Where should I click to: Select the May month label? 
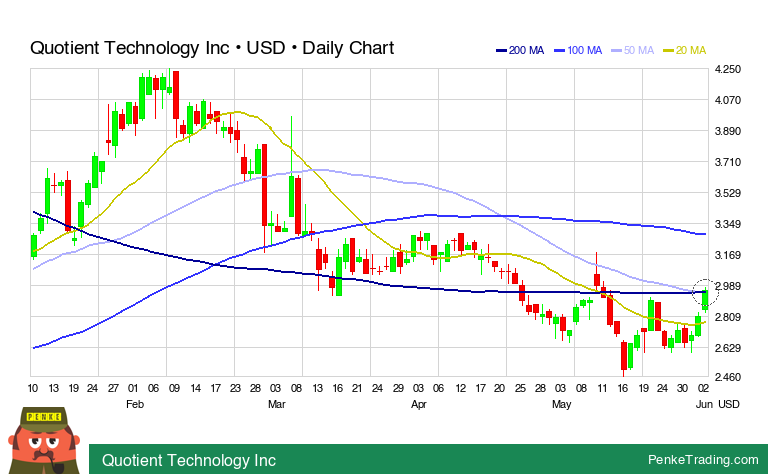coord(561,404)
